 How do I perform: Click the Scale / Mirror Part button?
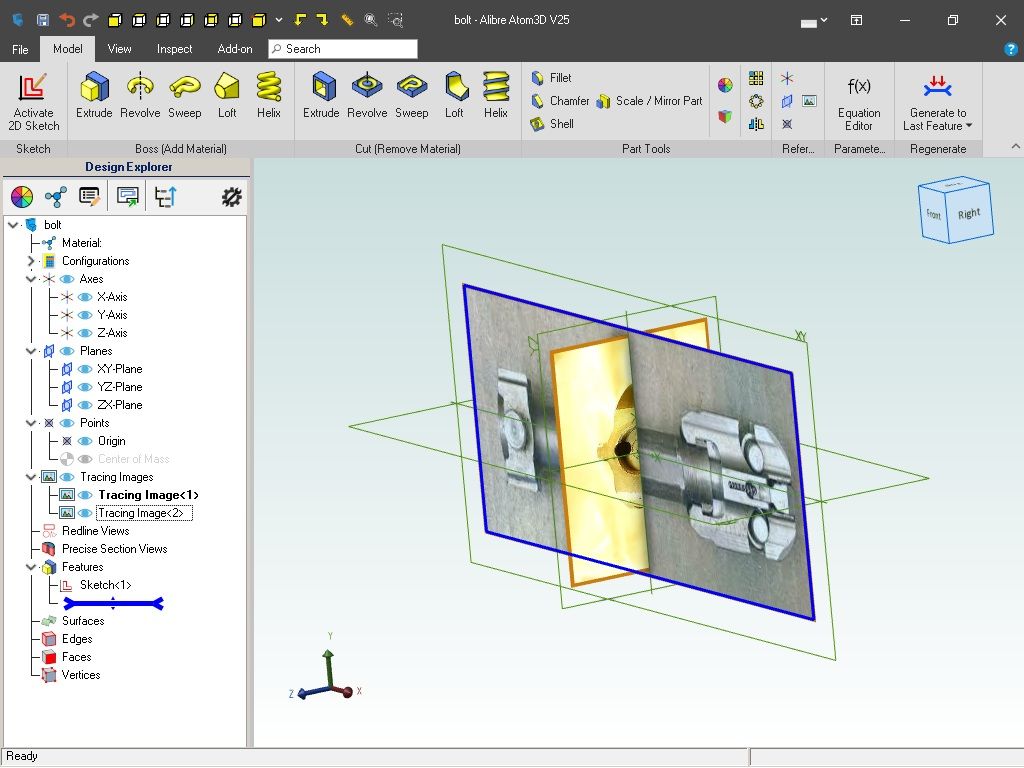pyautogui.click(x=649, y=101)
